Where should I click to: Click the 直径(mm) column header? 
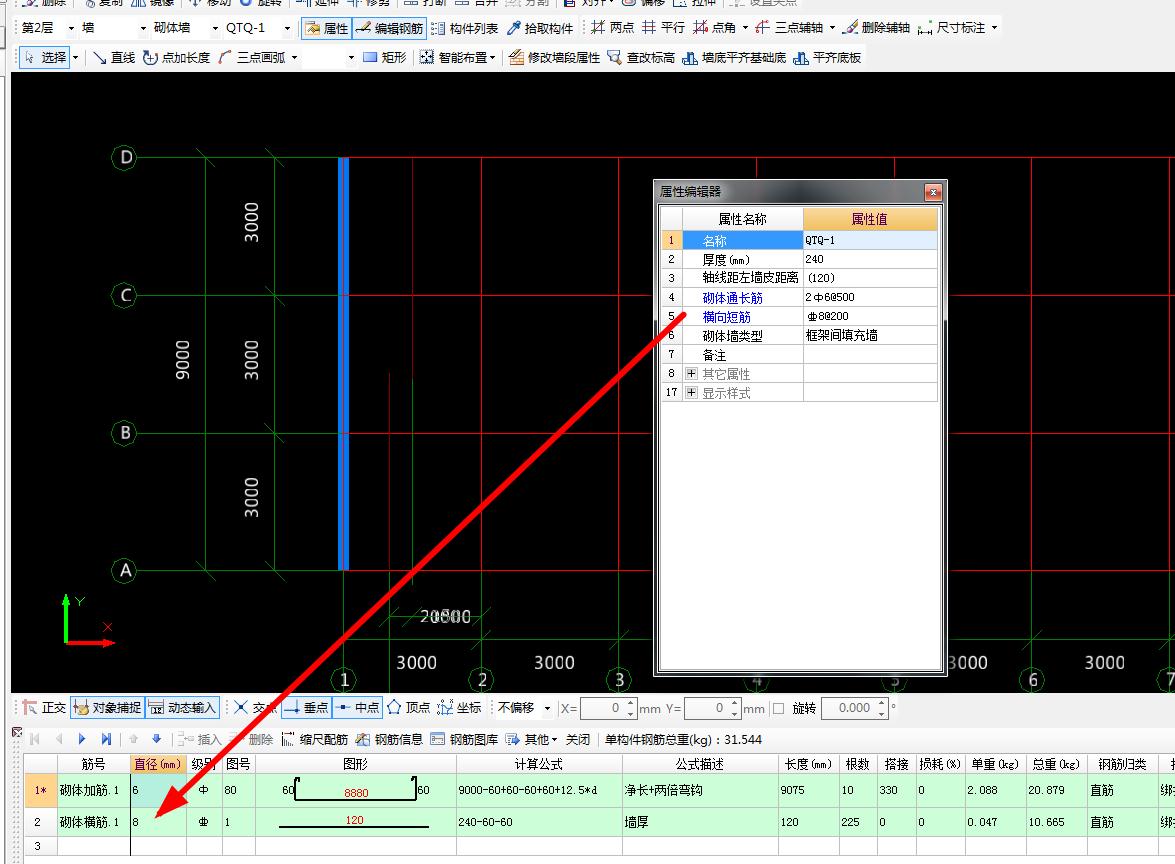pyautogui.click(x=158, y=764)
